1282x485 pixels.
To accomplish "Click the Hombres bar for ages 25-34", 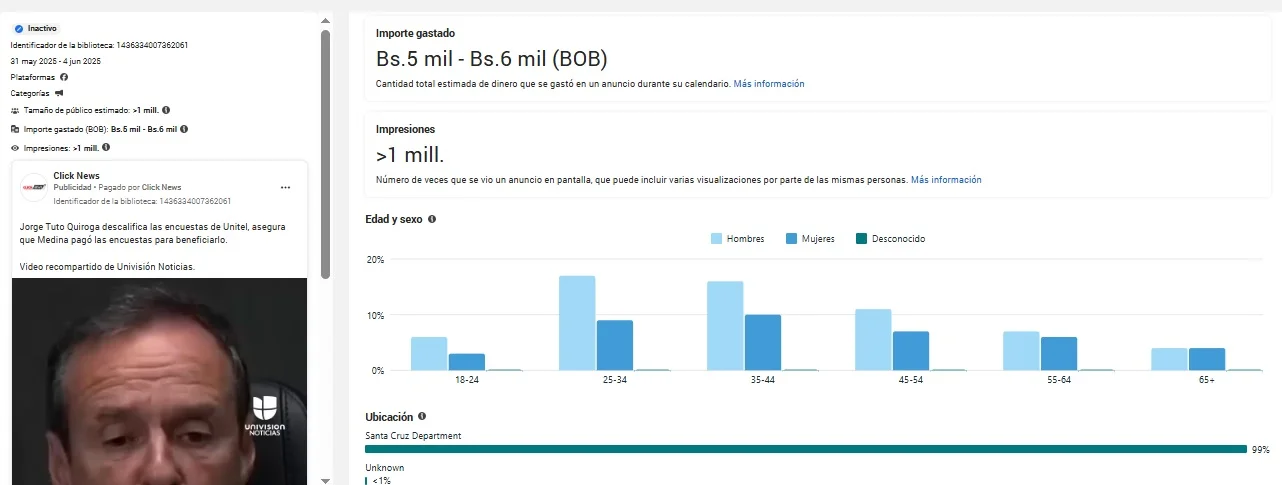I will pyautogui.click(x=577, y=322).
